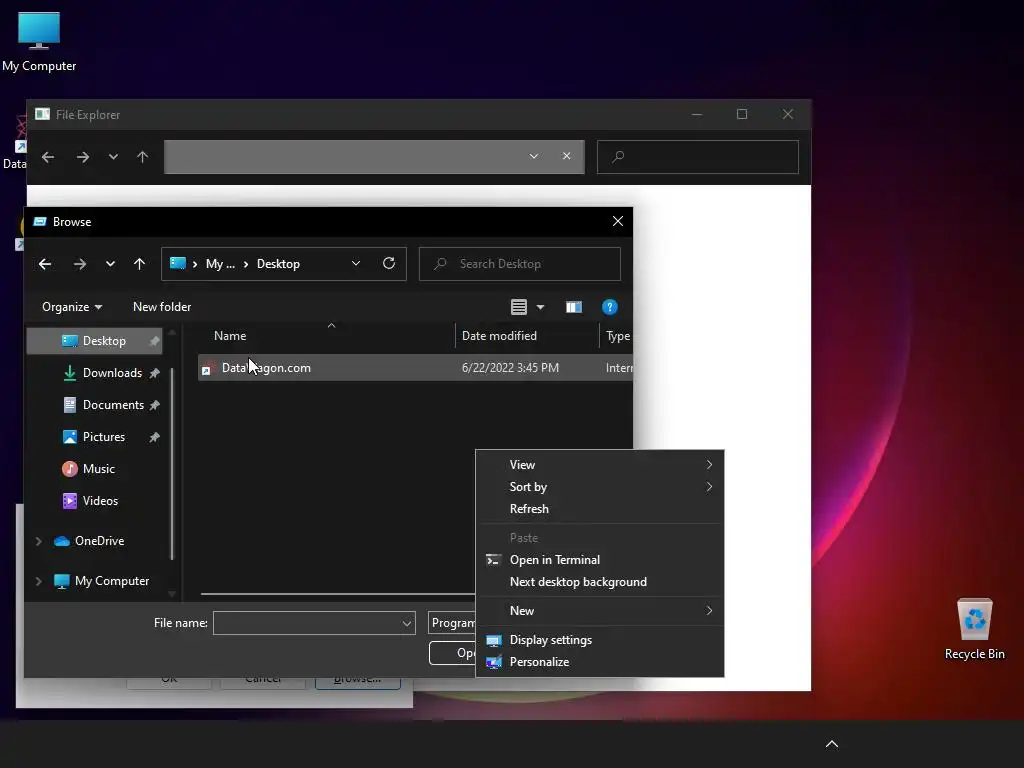Choose Refresh from the context menu
The width and height of the screenshot is (1024, 768).
point(600,509)
